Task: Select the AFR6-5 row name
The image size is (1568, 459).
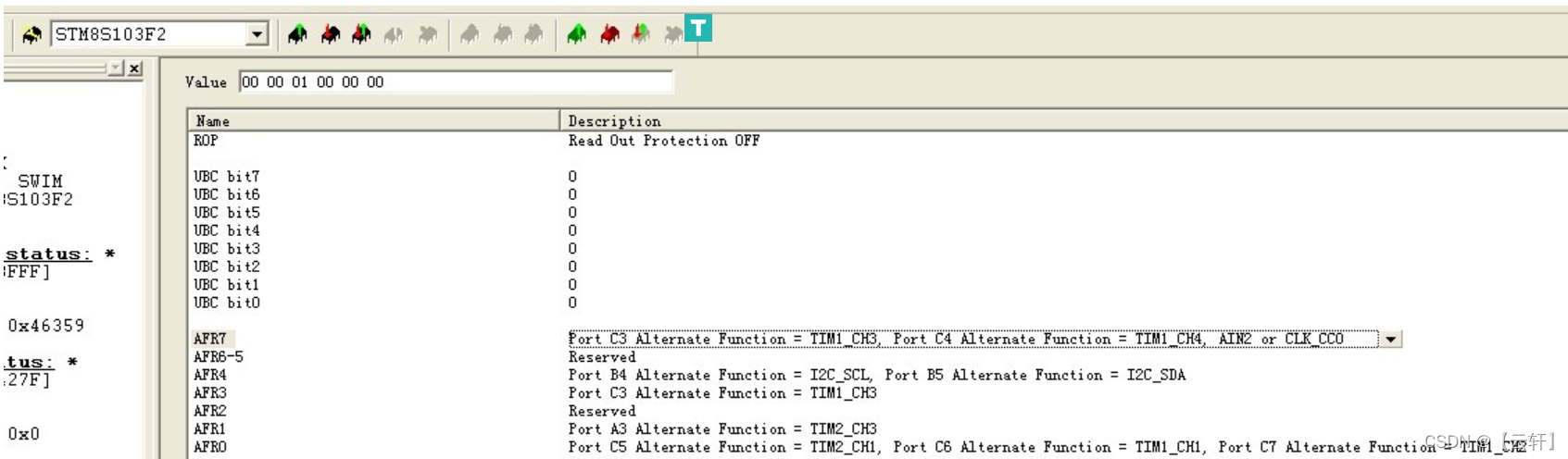Action: [219, 357]
